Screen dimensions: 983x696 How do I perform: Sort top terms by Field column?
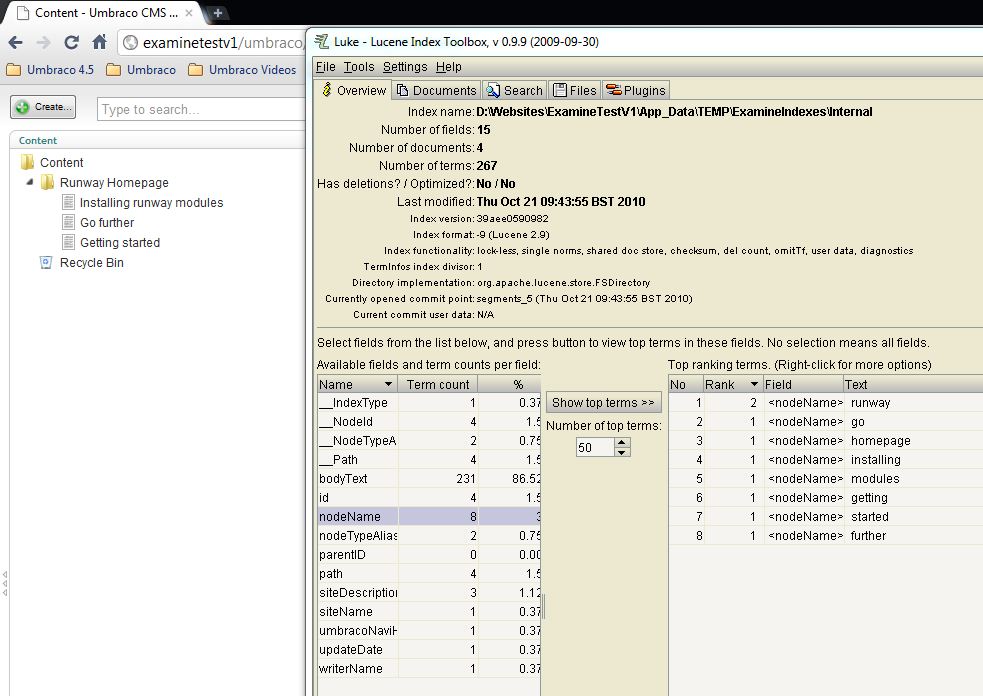coord(802,384)
